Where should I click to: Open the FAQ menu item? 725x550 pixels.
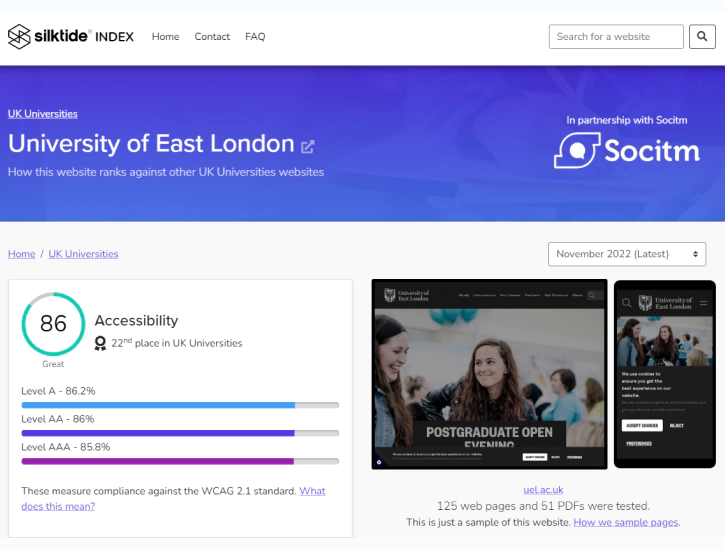coord(255,37)
